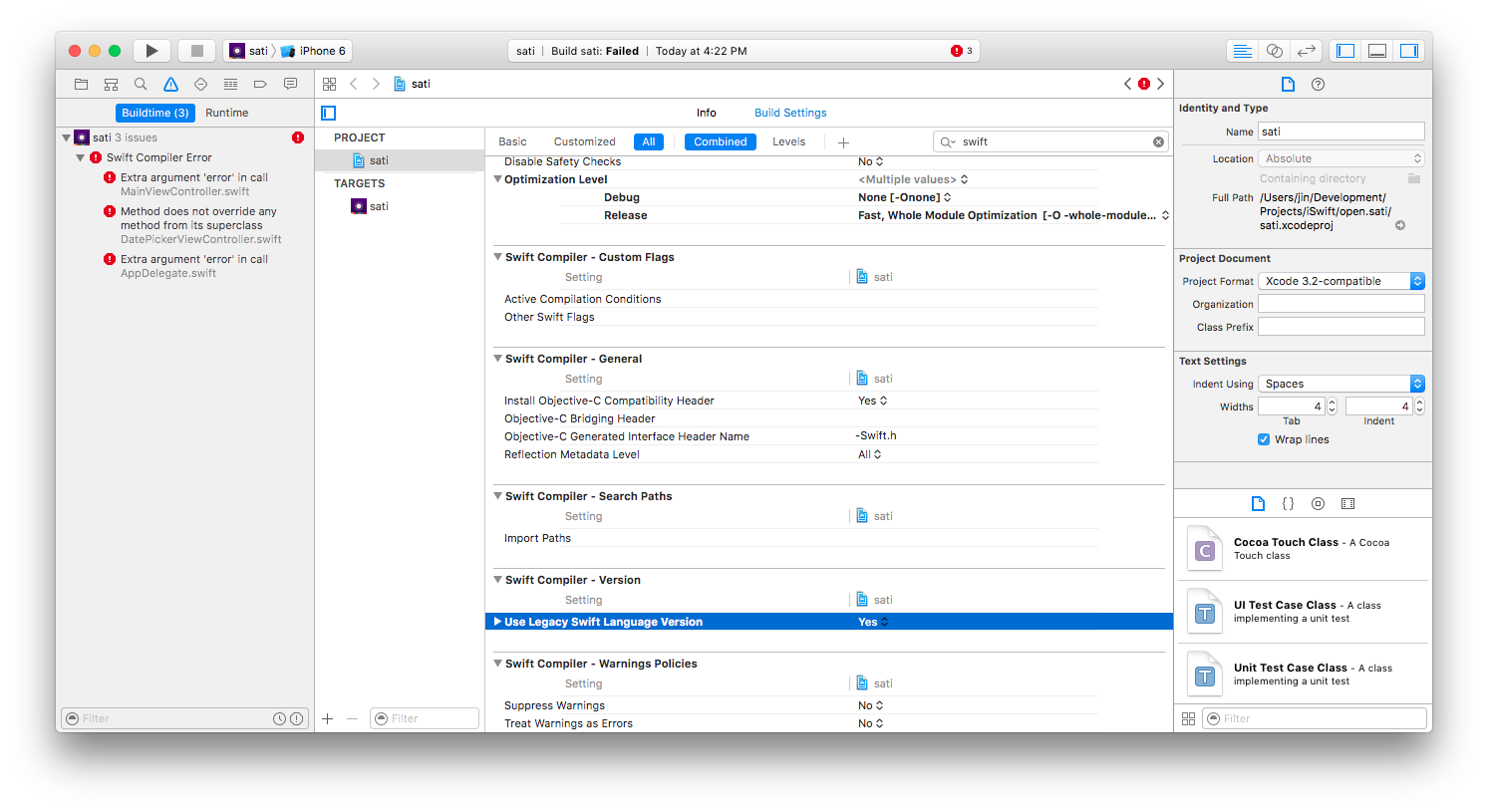Screen dimensions: 1488x812
Task: Show All build settings
Action: [649, 141]
